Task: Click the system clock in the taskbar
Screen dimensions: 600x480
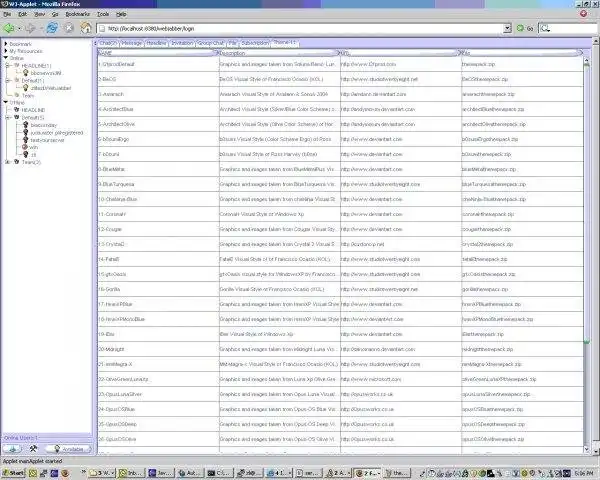Action: tap(584, 473)
